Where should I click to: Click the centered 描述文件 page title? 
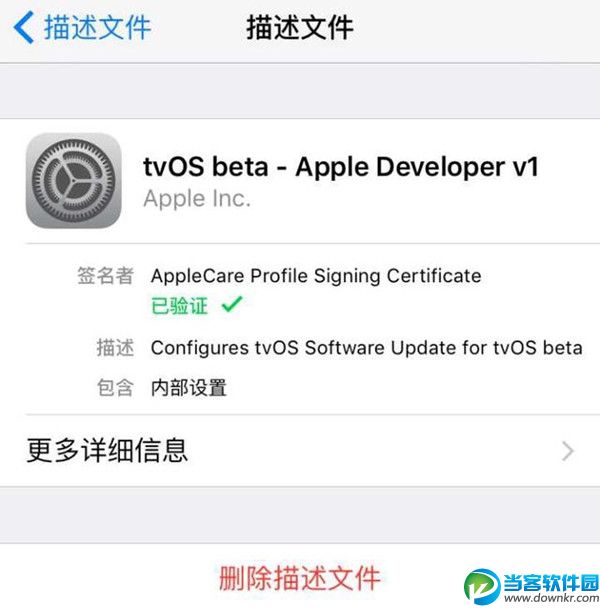300,27
